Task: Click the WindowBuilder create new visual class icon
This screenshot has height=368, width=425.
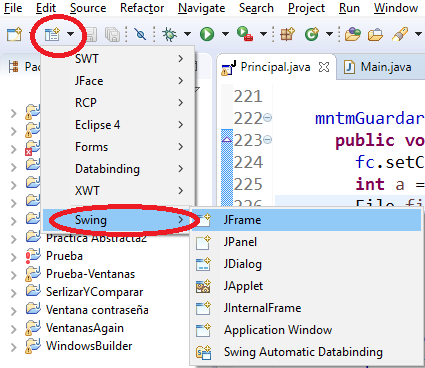Action: click(x=52, y=34)
